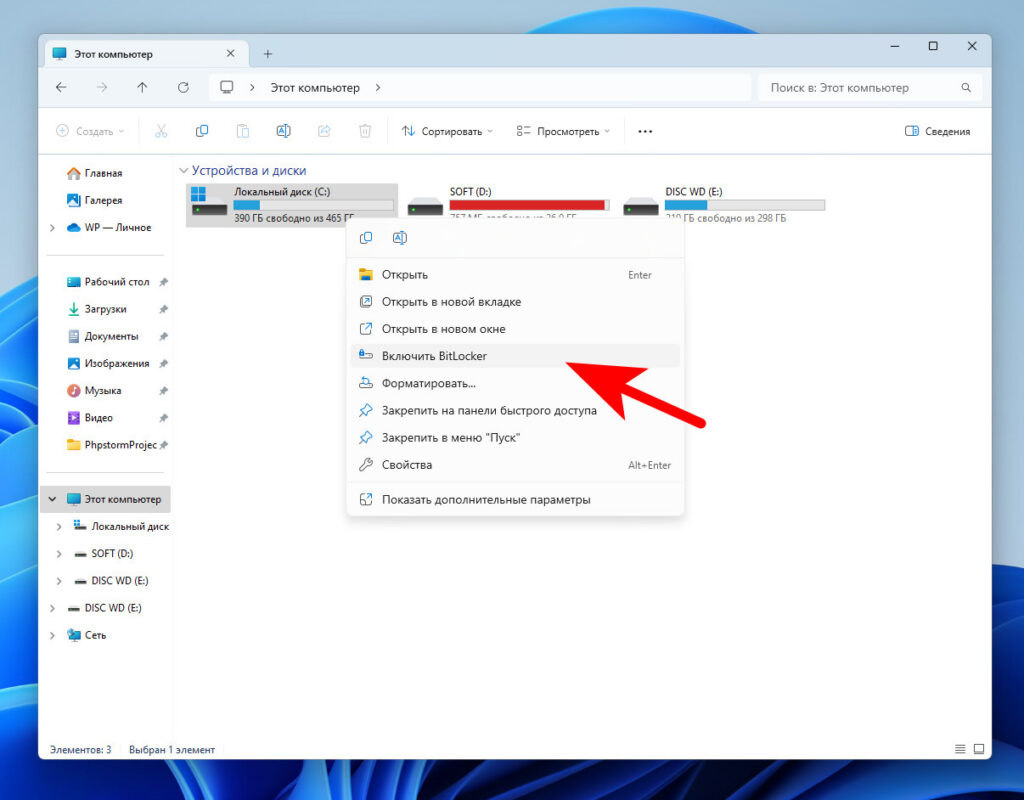Open the 'Создать' dropdown button
Screen dimensions: 1024x800
tap(90, 131)
